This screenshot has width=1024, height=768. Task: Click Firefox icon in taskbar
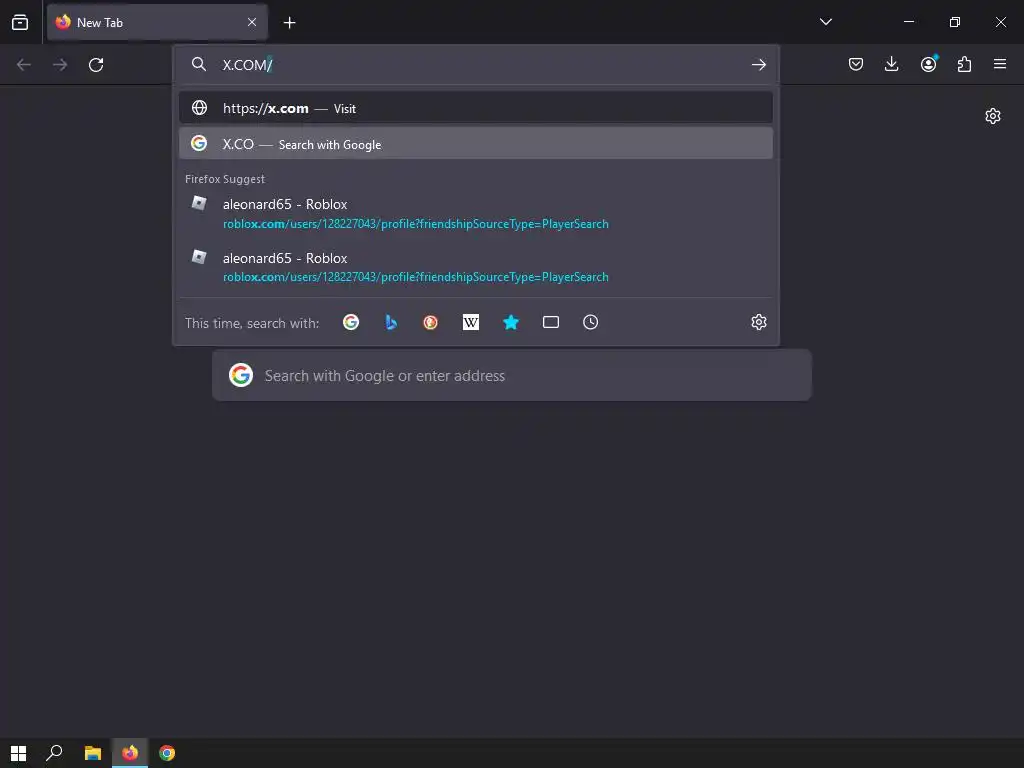tap(130, 753)
